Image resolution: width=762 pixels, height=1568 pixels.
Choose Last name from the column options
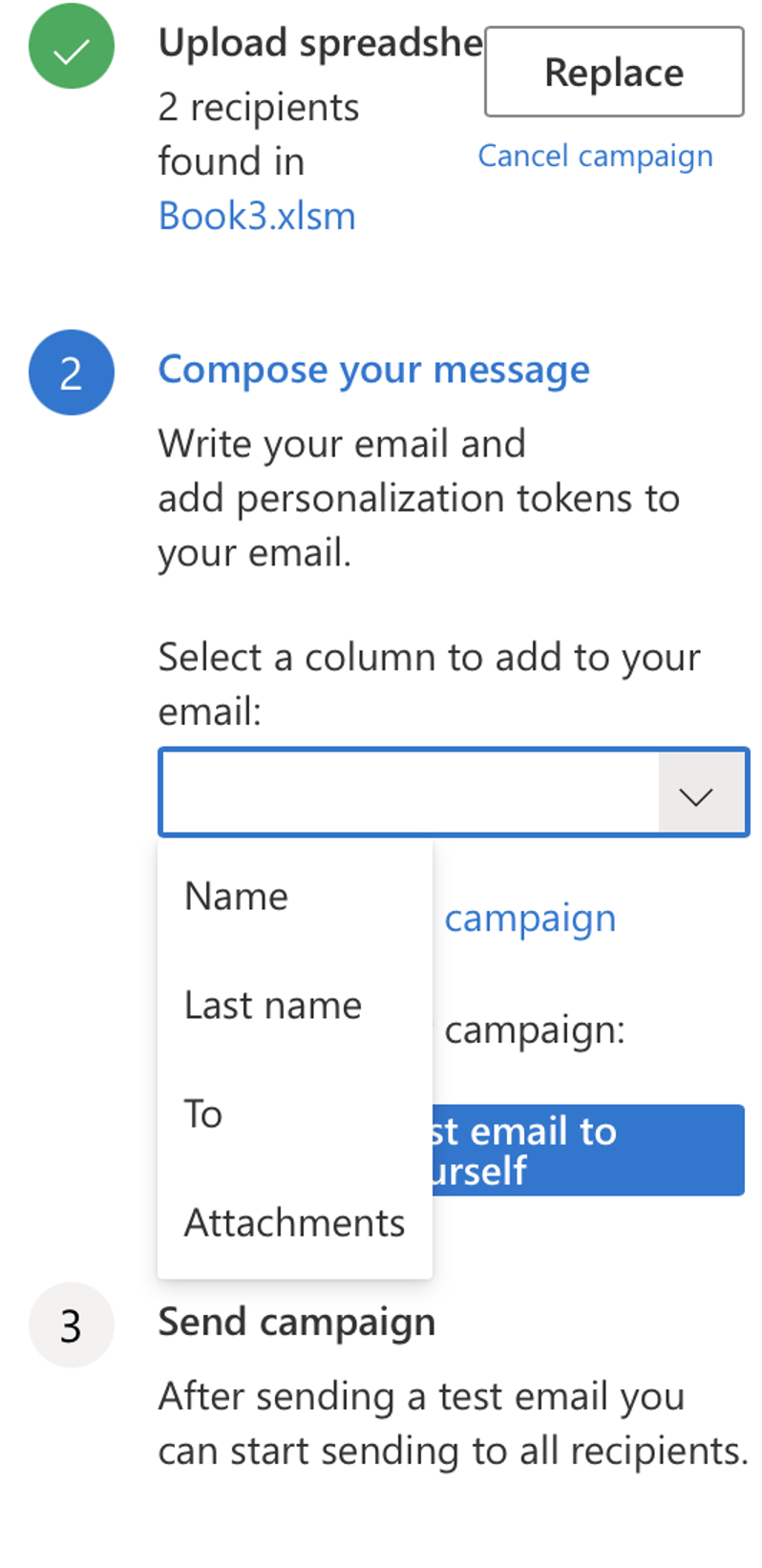pyautogui.click(x=272, y=1005)
